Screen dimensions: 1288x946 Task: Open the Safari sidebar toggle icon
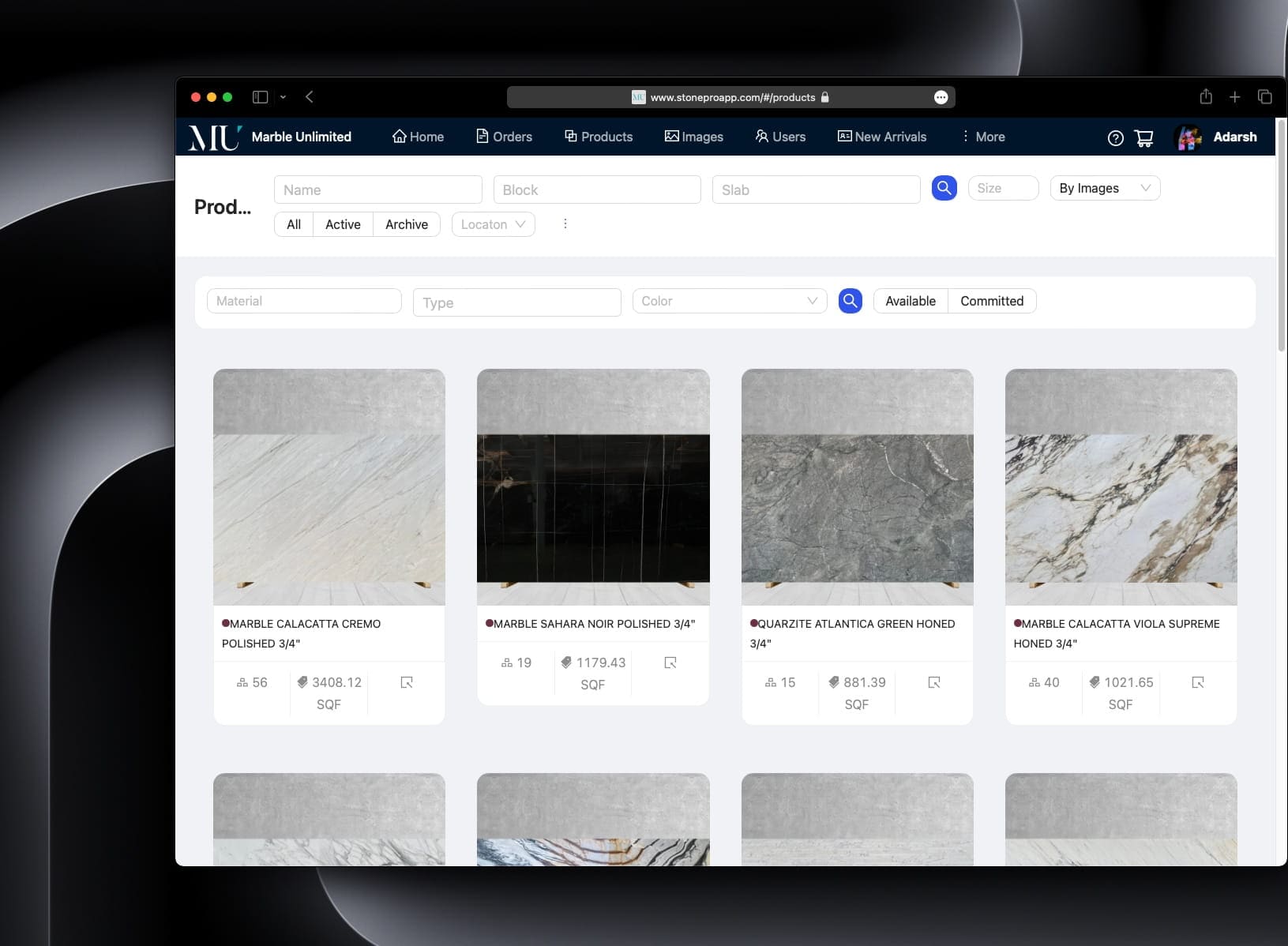click(260, 97)
